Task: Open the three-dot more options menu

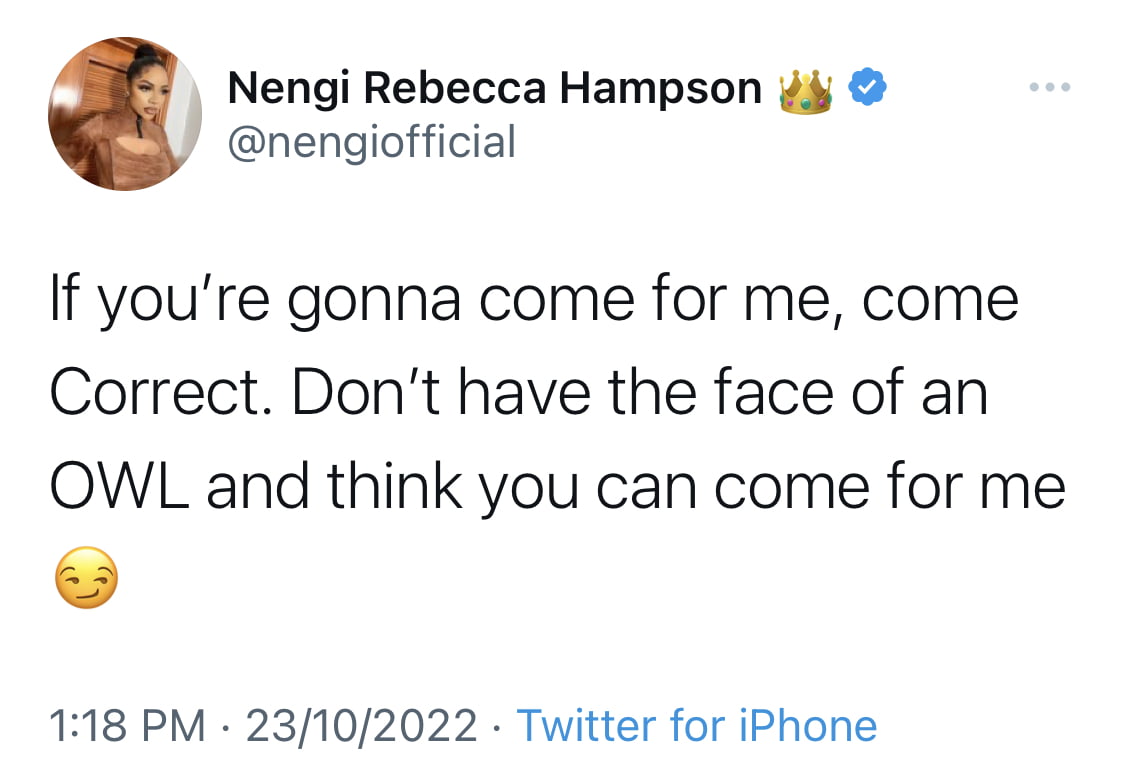Action: (x=1050, y=87)
